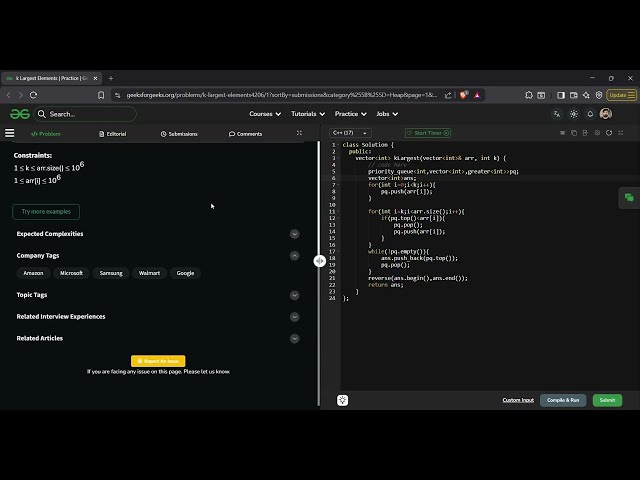Click the Try more examples button
Viewport: 640px width, 480px height.
[46, 211]
